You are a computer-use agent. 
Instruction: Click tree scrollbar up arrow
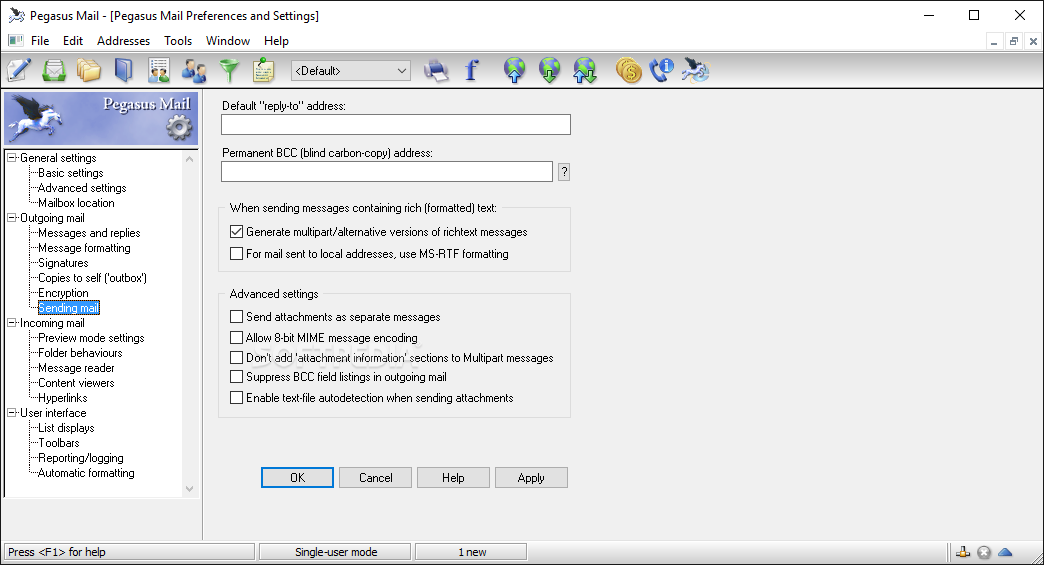pyautogui.click(x=189, y=159)
